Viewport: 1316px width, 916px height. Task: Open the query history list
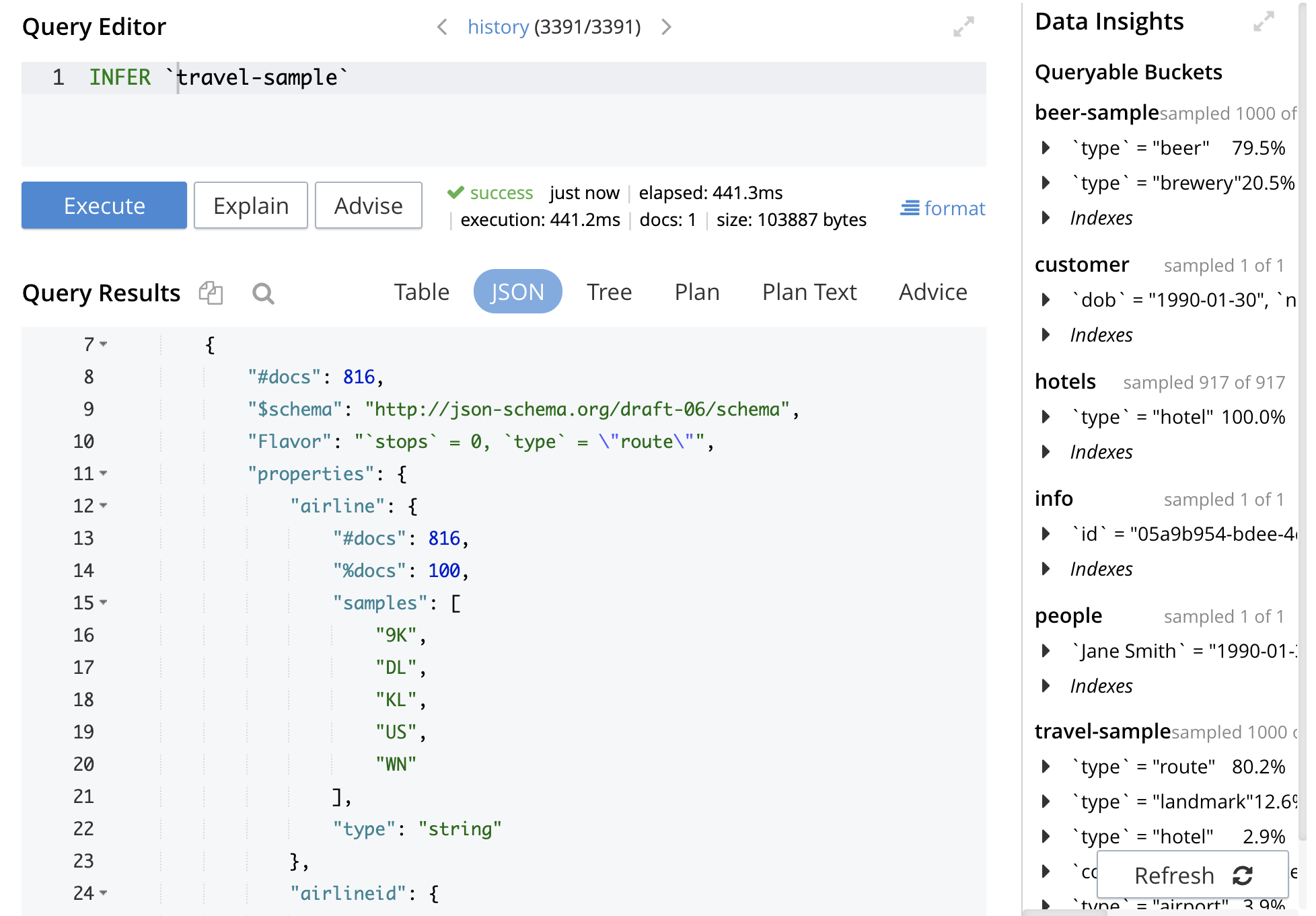click(x=498, y=27)
